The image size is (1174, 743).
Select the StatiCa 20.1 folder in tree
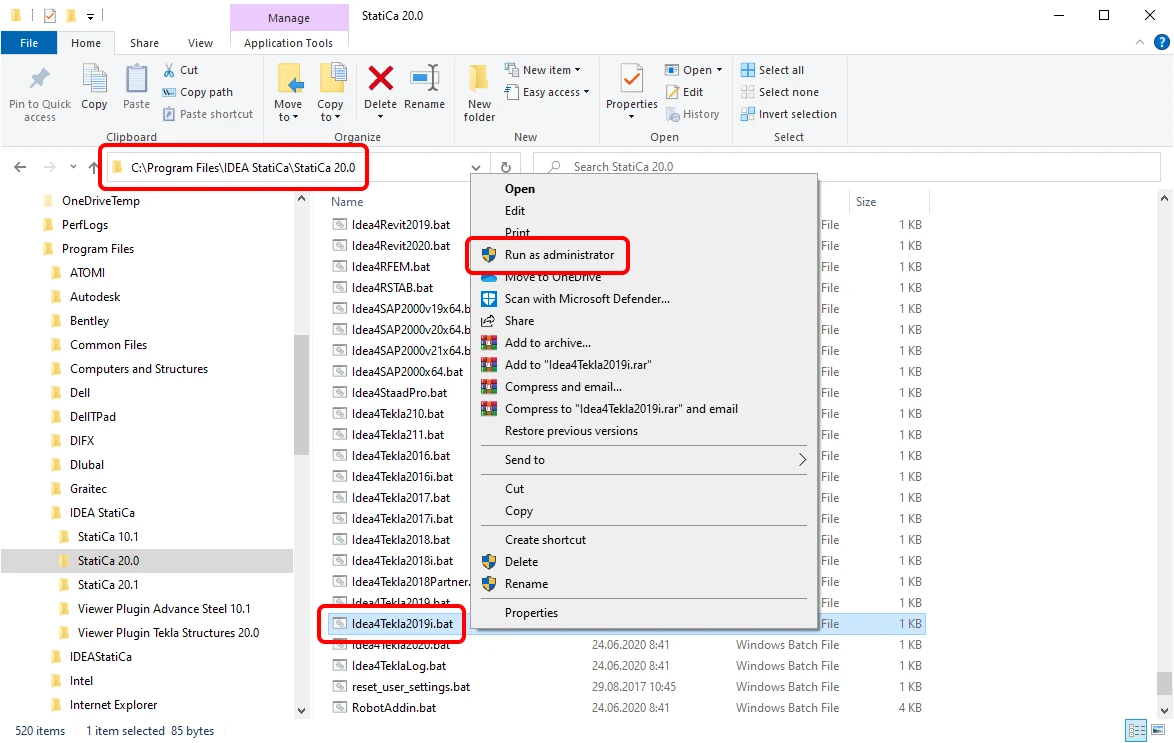[108, 585]
